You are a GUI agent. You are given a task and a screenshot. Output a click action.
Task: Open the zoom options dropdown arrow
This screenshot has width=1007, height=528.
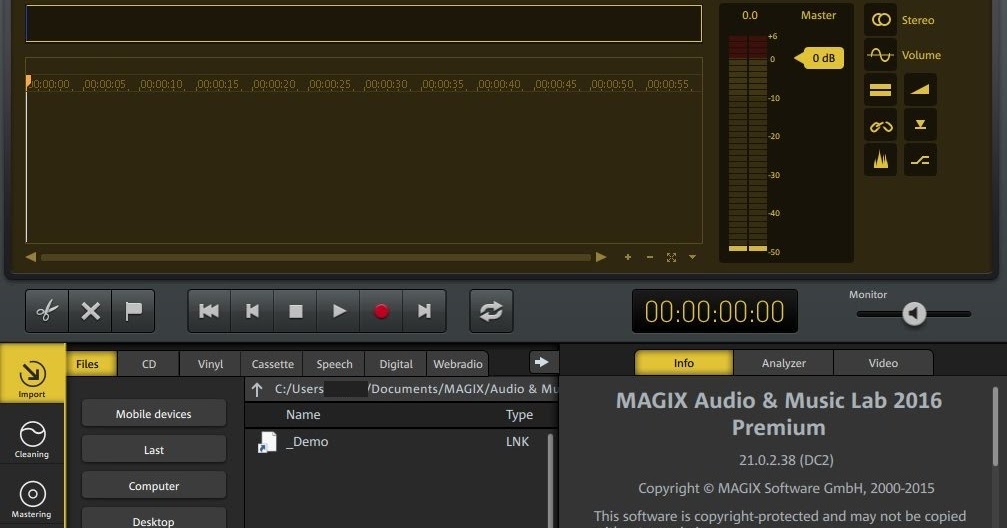692,257
